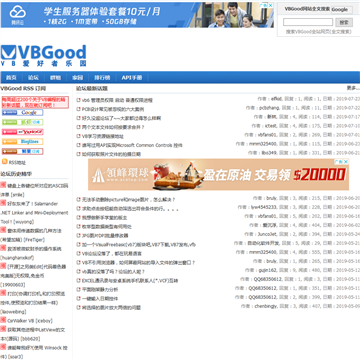Image resolution: width=360 pixels, height=360 pixels.
Task: Open the JPG DPI batch modifier topic
Action: click(105, 235)
